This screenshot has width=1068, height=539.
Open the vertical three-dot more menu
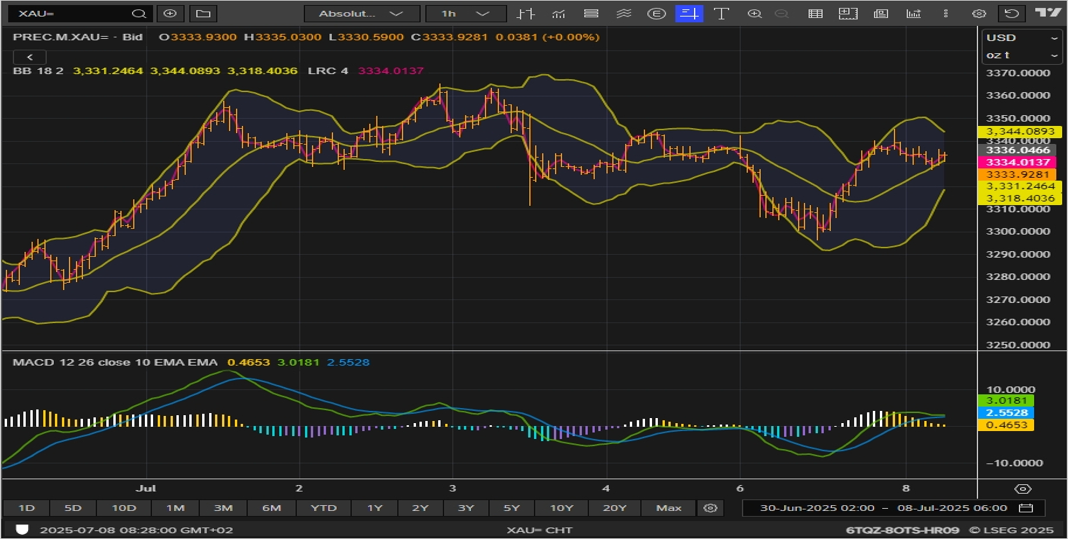[945, 14]
